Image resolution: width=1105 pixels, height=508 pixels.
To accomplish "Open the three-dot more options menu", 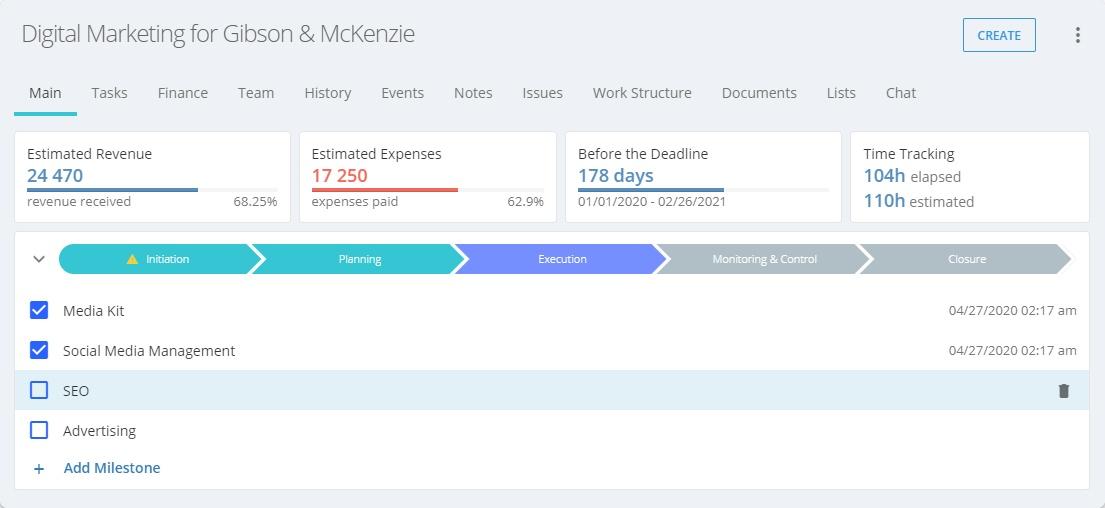I will (x=1078, y=35).
